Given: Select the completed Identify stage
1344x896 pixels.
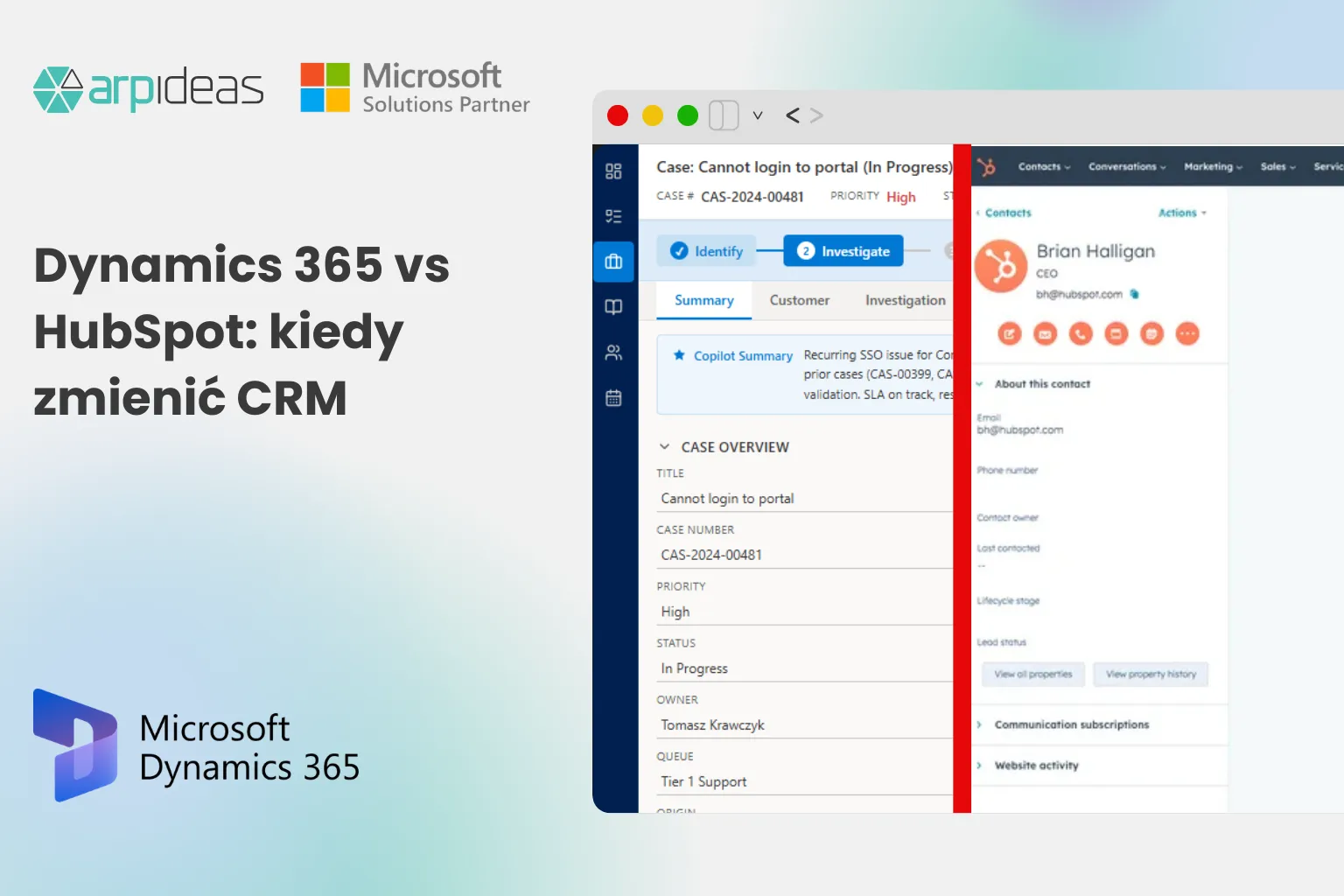Looking at the screenshot, I should coord(706,251).
